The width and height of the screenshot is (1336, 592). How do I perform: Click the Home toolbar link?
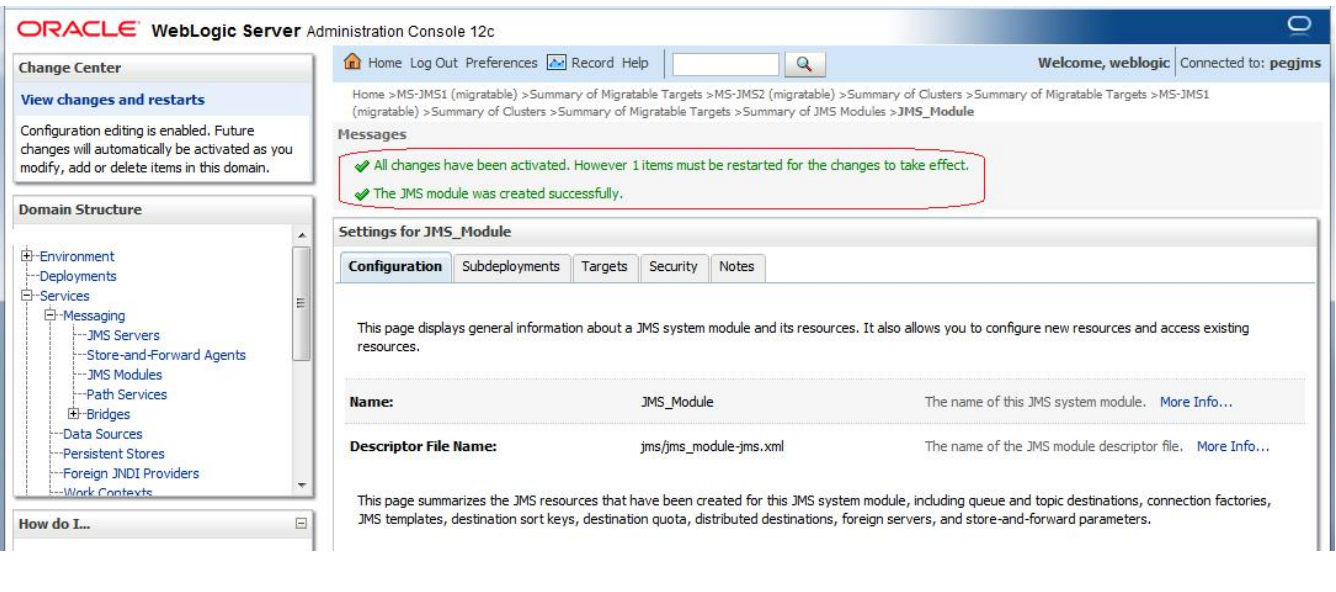coord(385,63)
